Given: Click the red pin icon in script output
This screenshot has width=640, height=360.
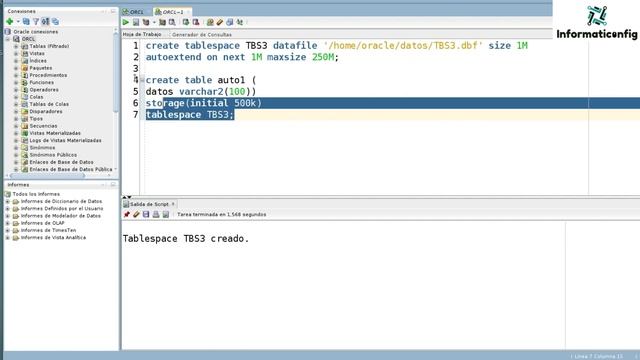Looking at the screenshot, I should coord(127,214).
